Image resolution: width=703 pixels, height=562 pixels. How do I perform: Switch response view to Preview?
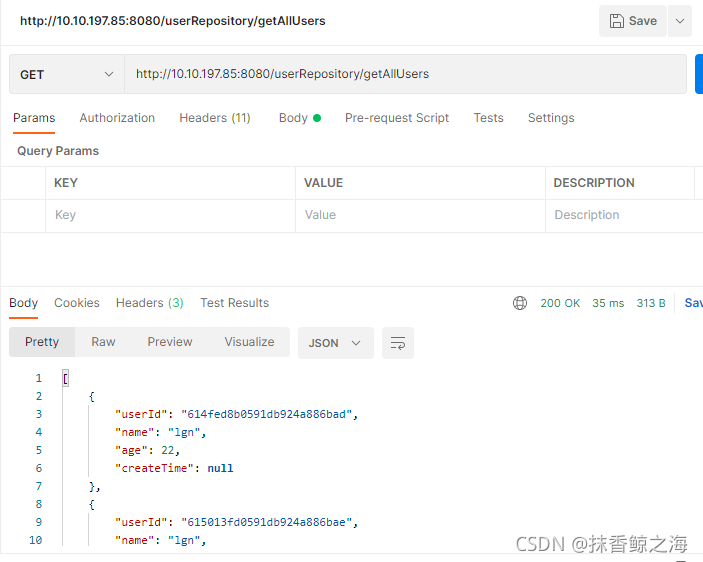170,342
